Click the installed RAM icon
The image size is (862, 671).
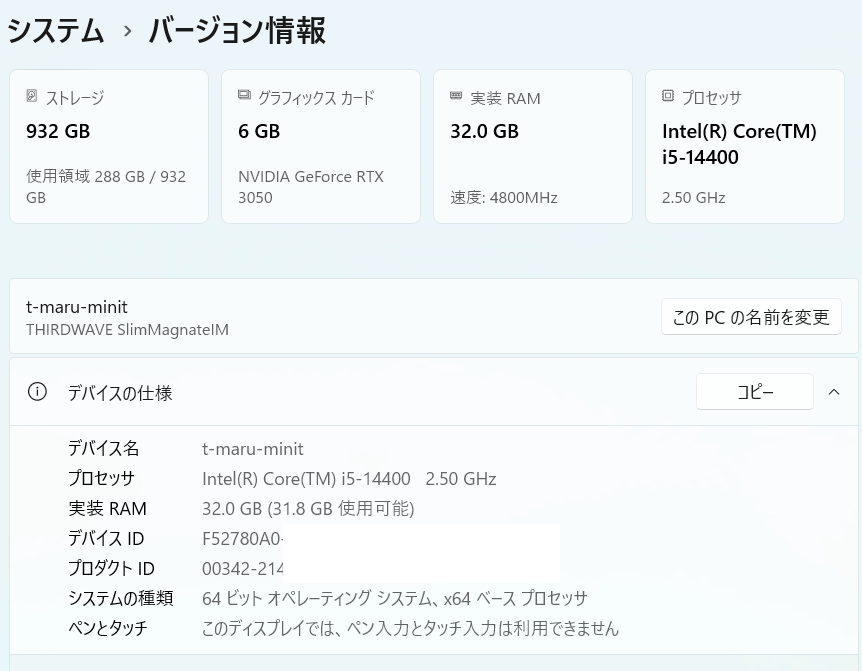[456, 96]
